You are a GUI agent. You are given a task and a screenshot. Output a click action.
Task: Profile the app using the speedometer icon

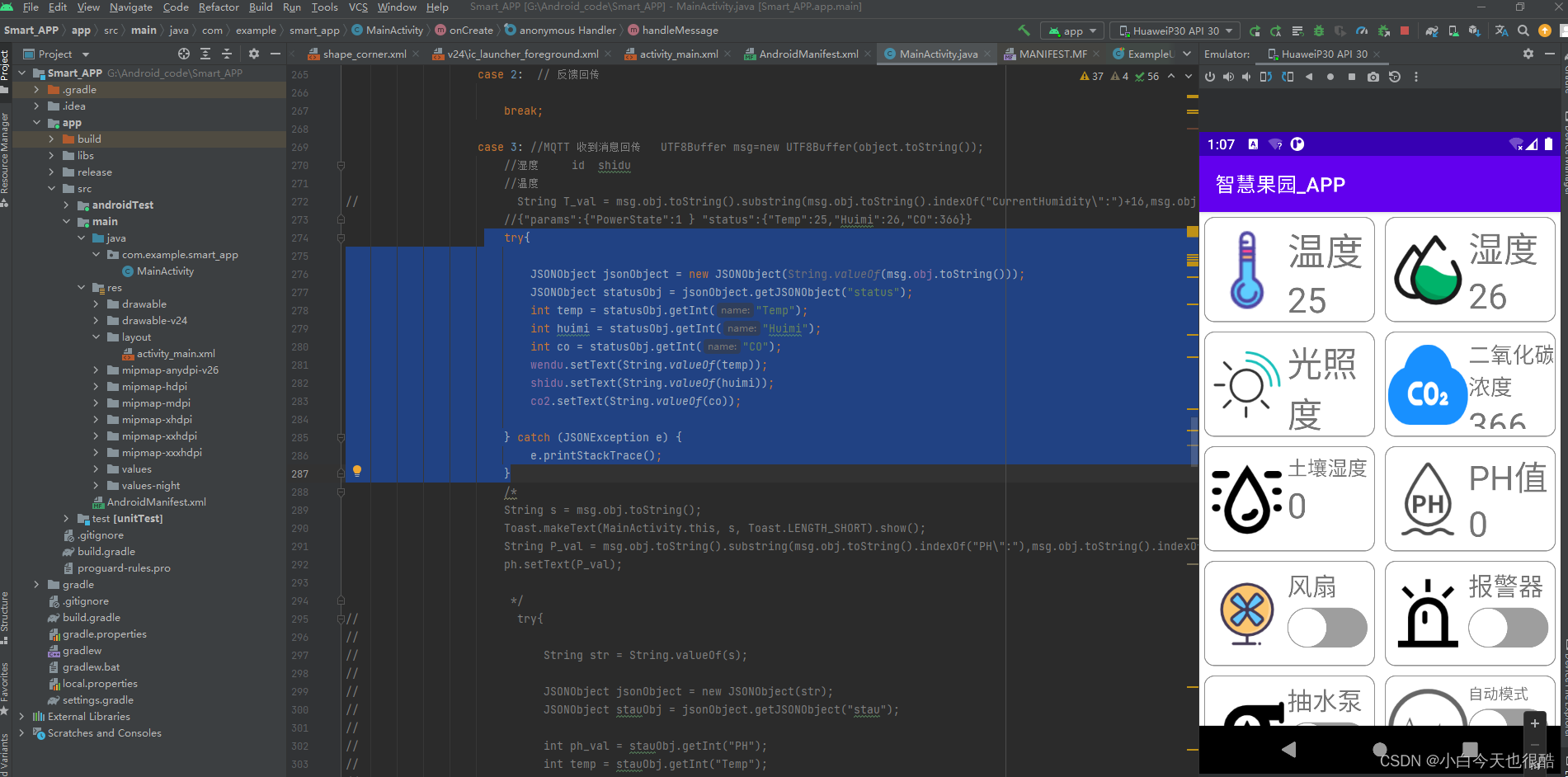[1362, 30]
